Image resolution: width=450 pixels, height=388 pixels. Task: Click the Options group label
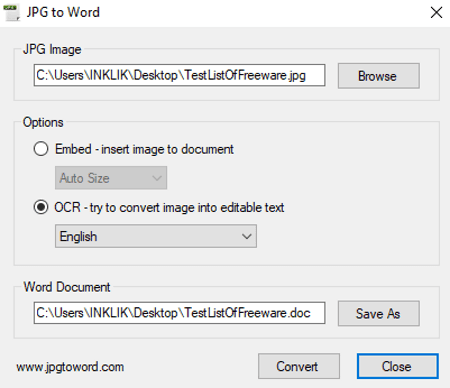(x=43, y=122)
